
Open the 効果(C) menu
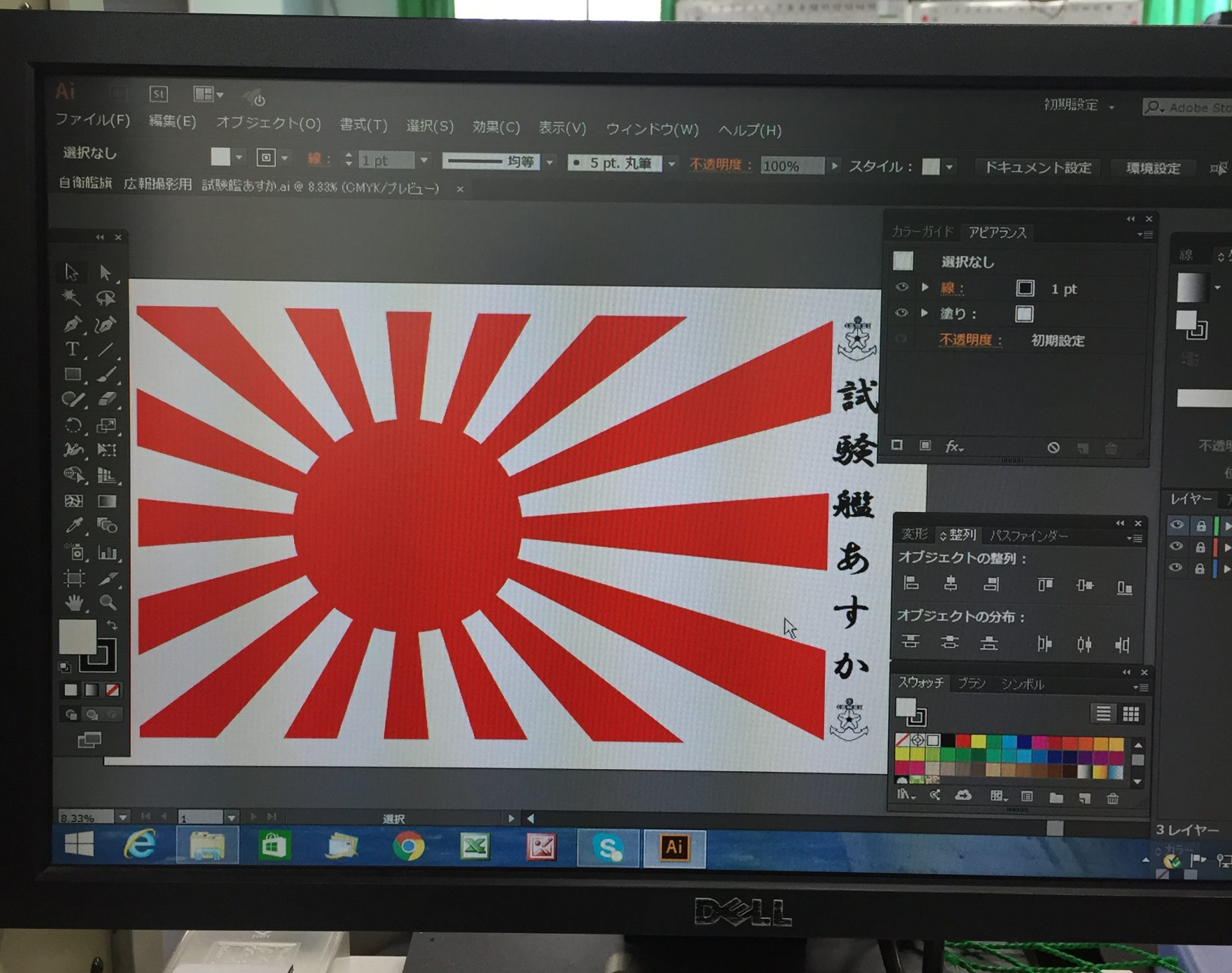[x=496, y=127]
